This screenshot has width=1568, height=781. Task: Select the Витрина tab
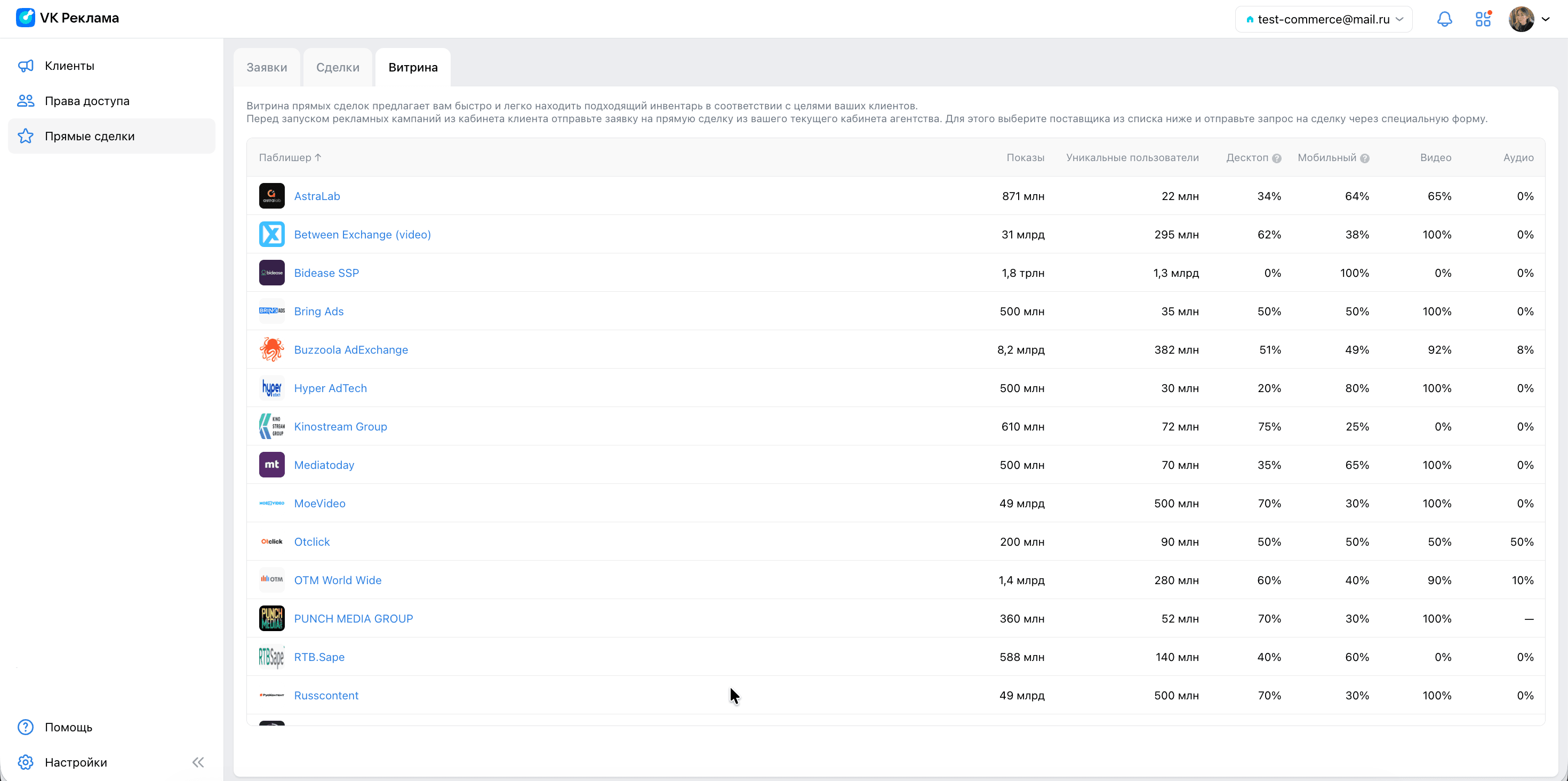(x=413, y=68)
